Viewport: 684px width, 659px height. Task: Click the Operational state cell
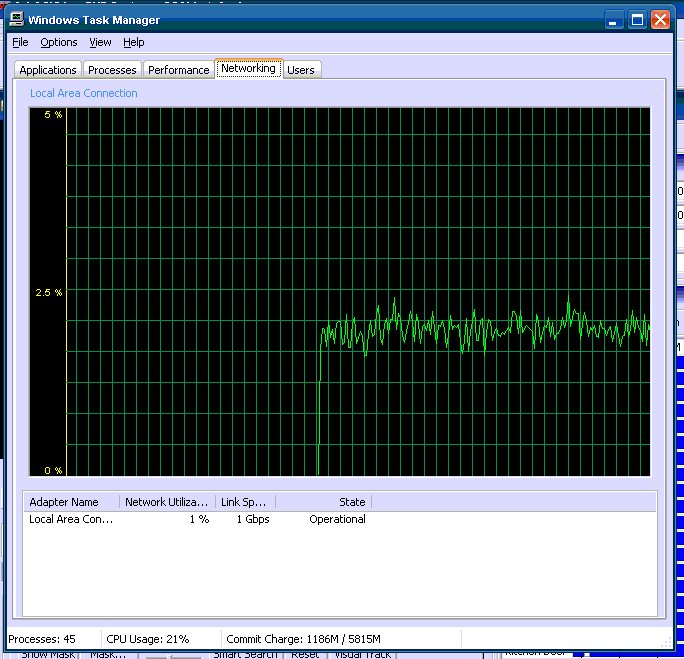pos(337,519)
